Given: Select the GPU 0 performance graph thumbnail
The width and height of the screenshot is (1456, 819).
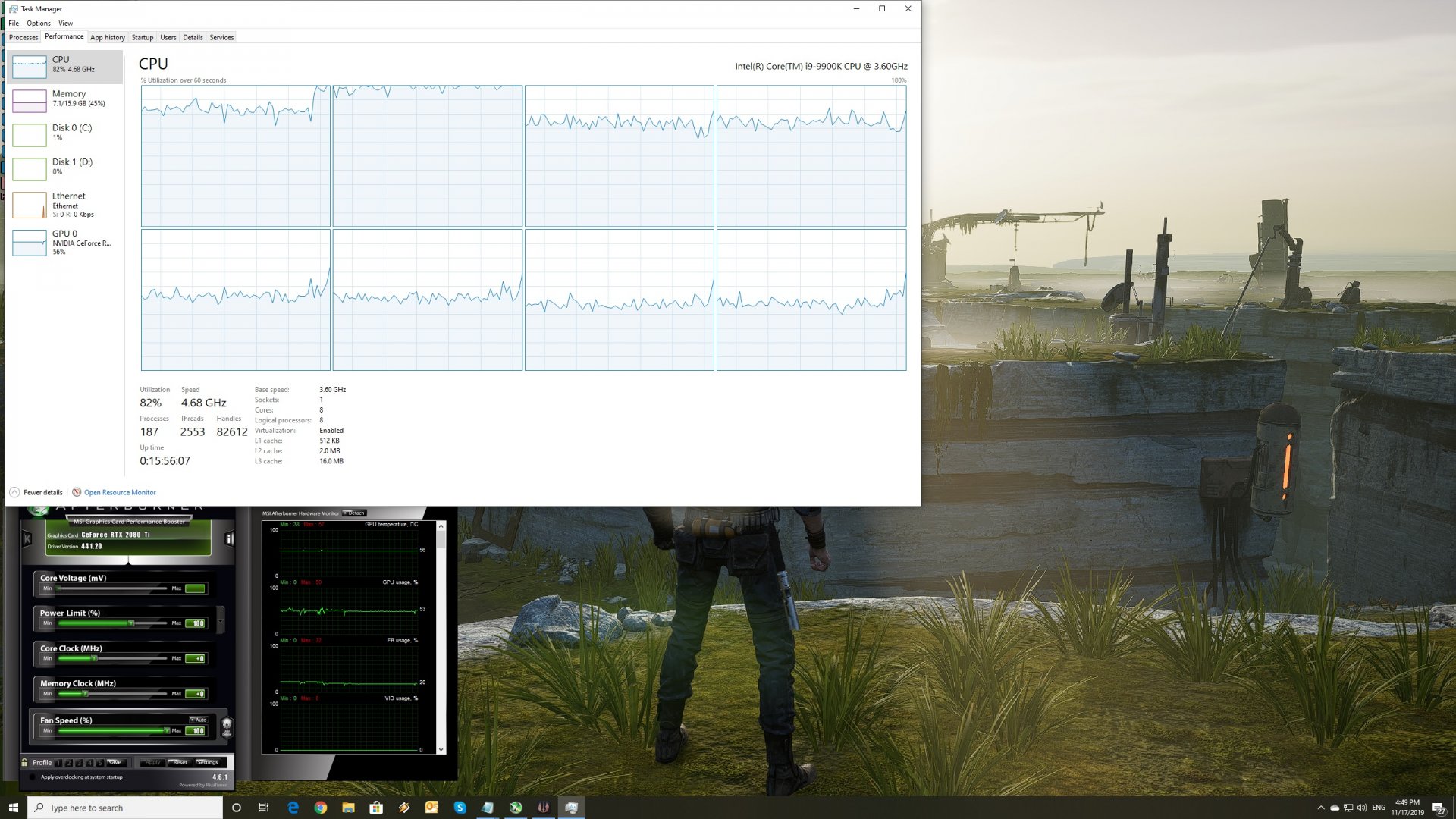Looking at the screenshot, I should pyautogui.click(x=30, y=243).
